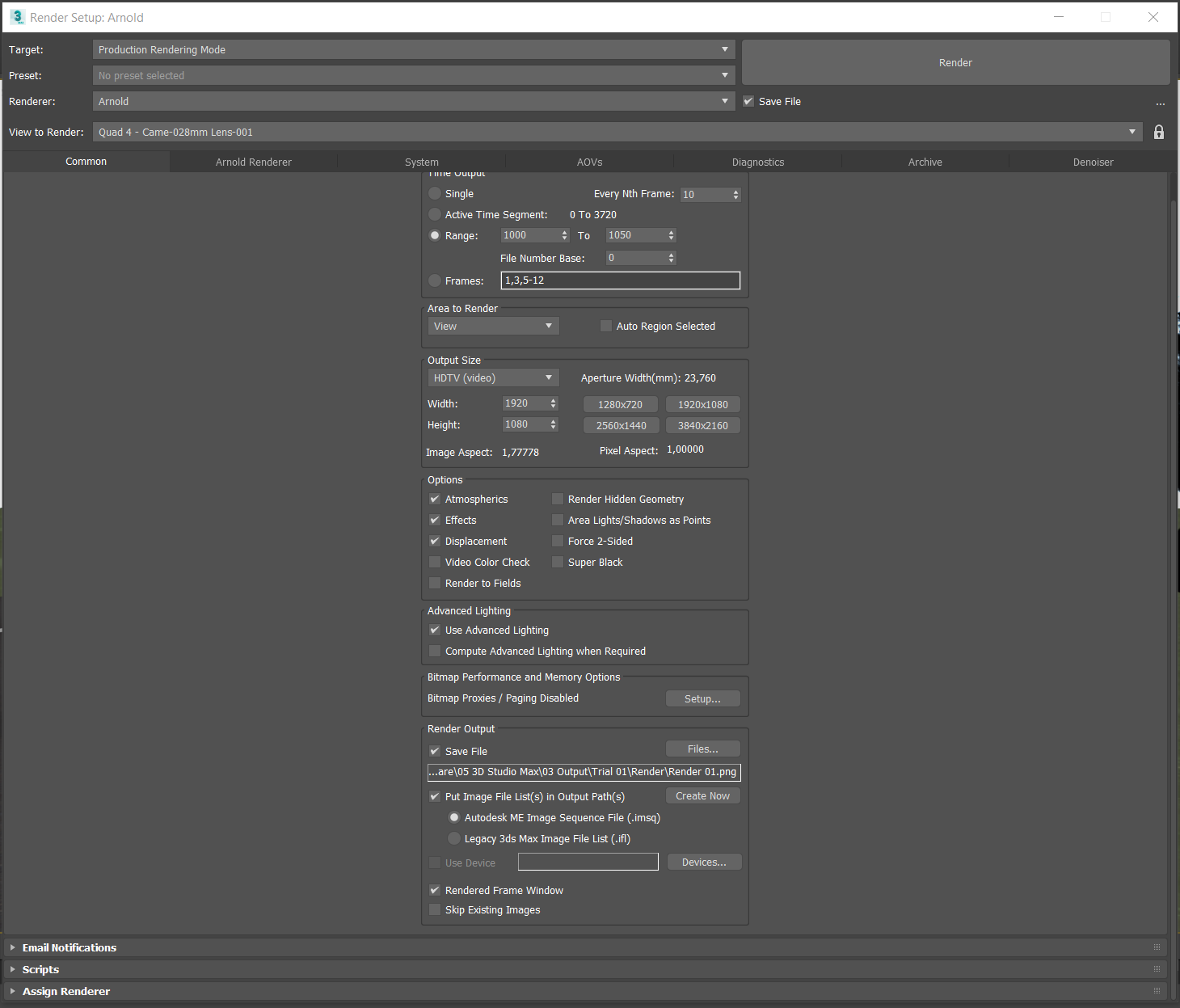Click the 3ds Max logo in the title bar

click(16, 16)
